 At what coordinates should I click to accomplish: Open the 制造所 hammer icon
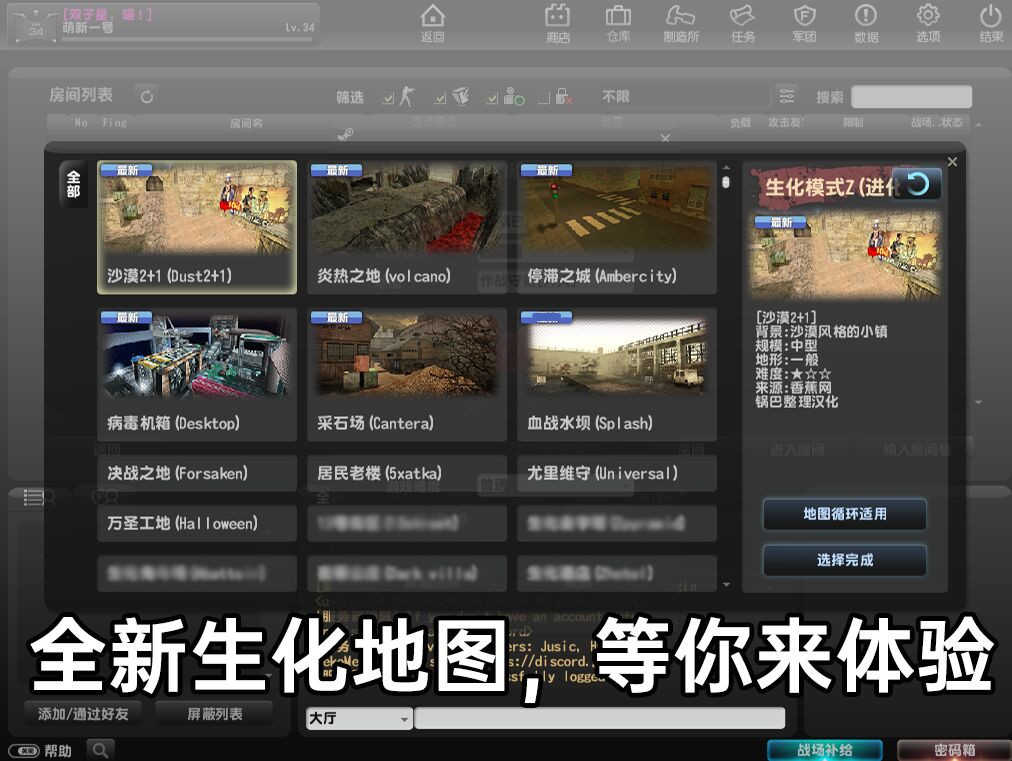pyautogui.click(x=681, y=23)
